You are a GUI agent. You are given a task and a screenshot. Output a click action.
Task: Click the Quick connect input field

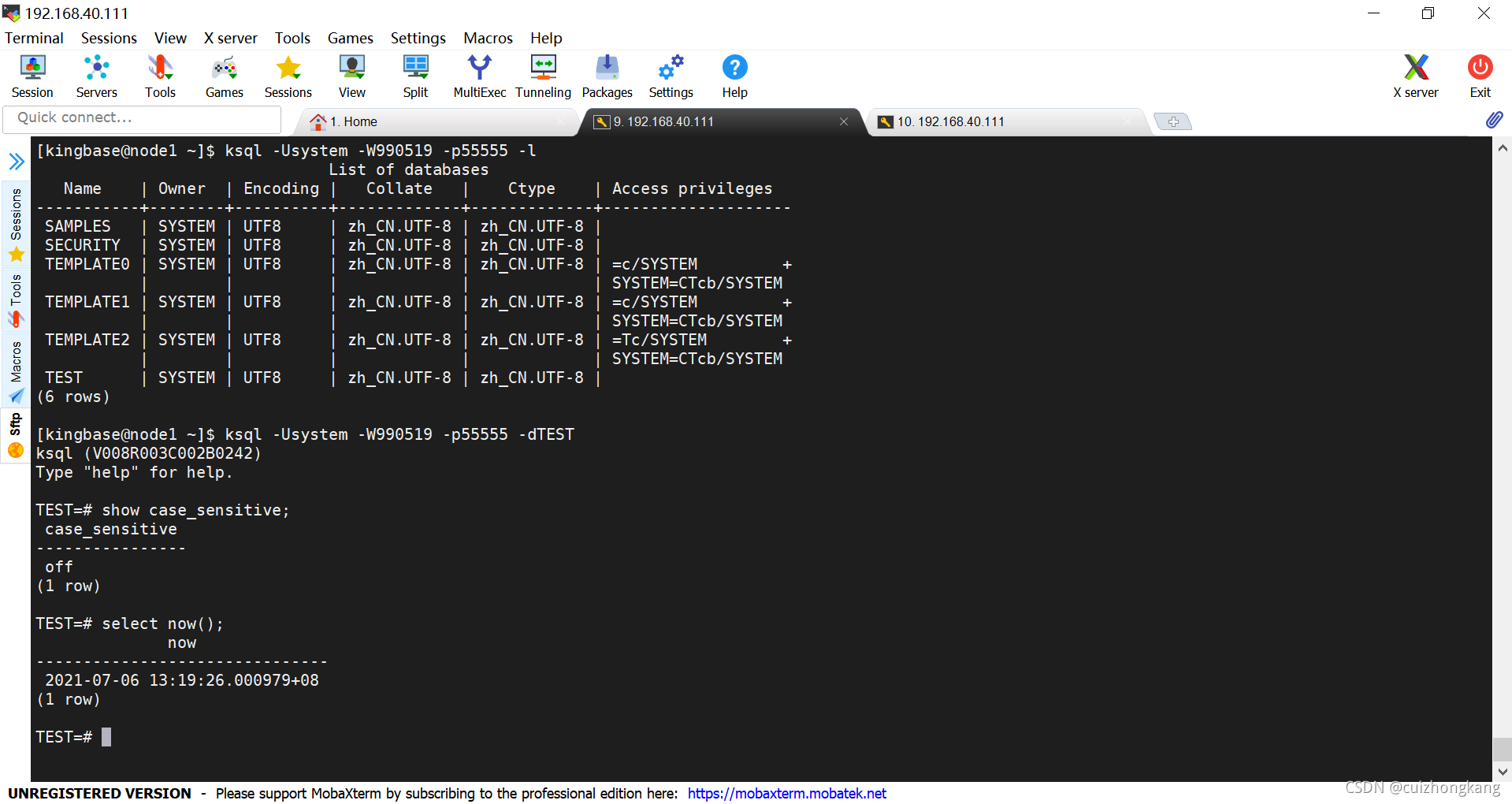pos(142,118)
